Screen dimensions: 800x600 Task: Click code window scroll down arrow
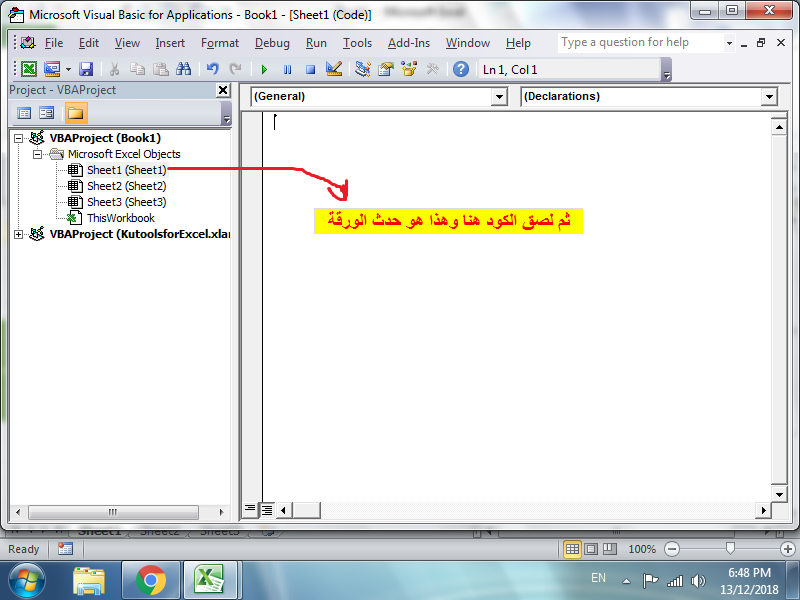pyautogui.click(x=779, y=494)
